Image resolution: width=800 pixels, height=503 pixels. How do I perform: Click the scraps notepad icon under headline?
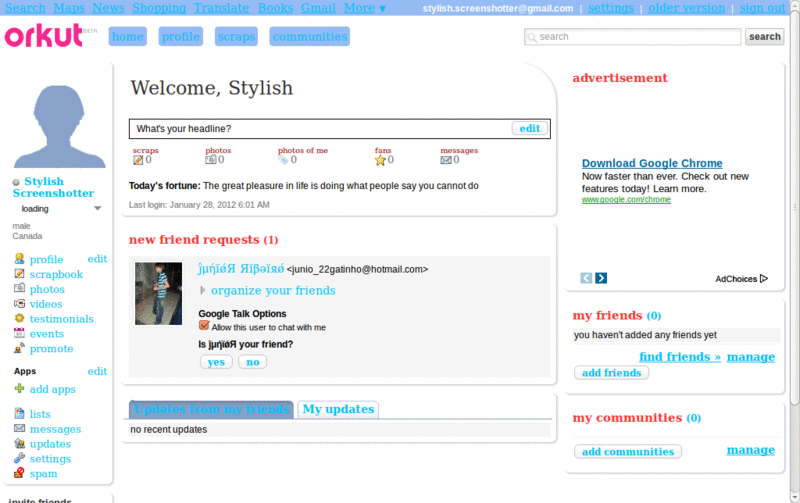click(x=138, y=160)
